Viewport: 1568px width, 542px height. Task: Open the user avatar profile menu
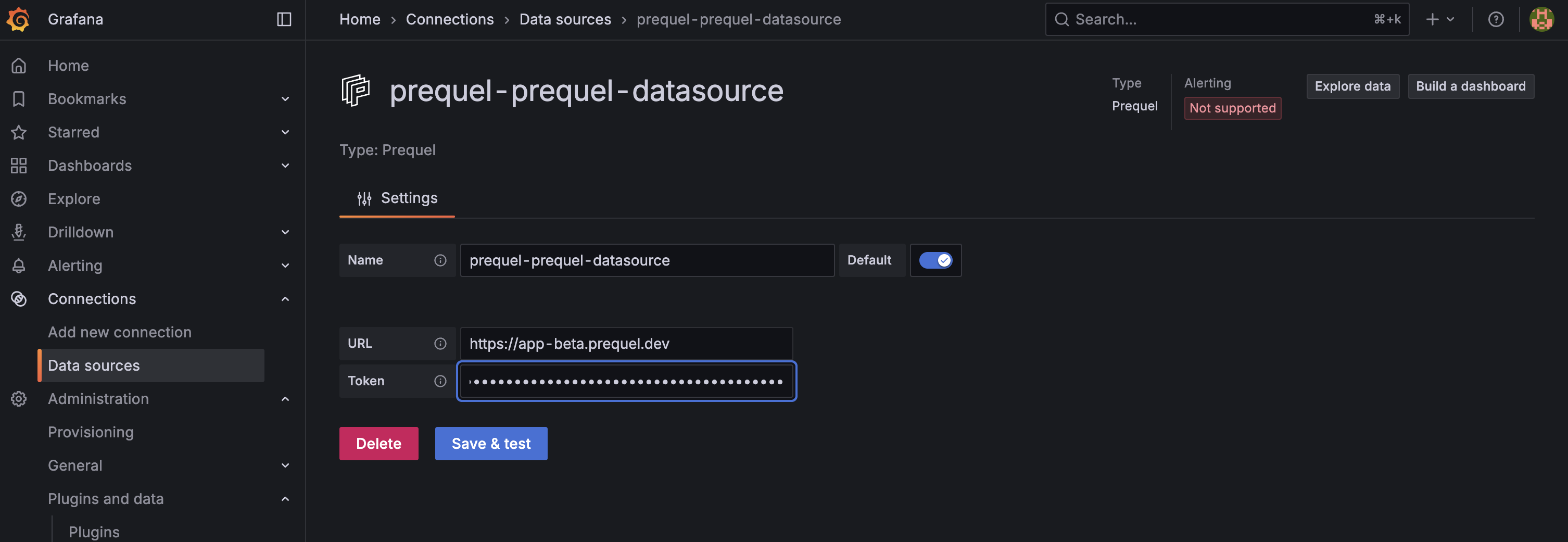point(1541,19)
